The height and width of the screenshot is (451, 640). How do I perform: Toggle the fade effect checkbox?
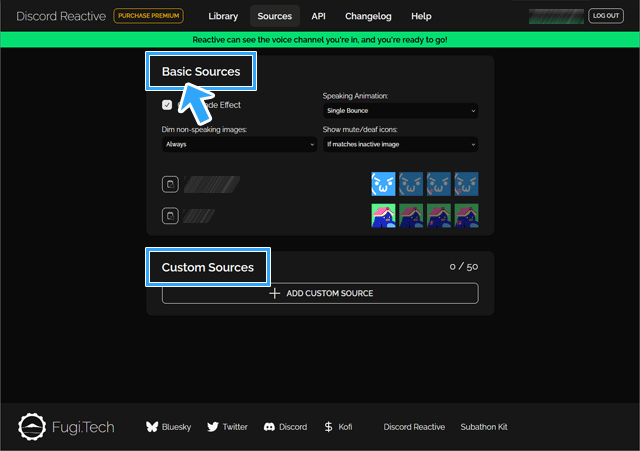167,105
